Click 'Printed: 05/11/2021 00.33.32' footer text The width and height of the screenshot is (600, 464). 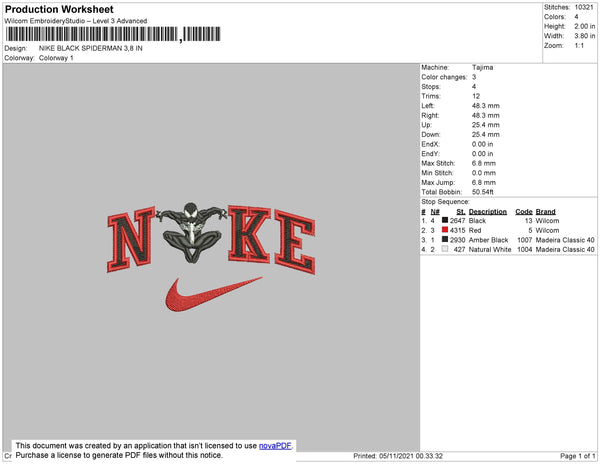click(398, 456)
